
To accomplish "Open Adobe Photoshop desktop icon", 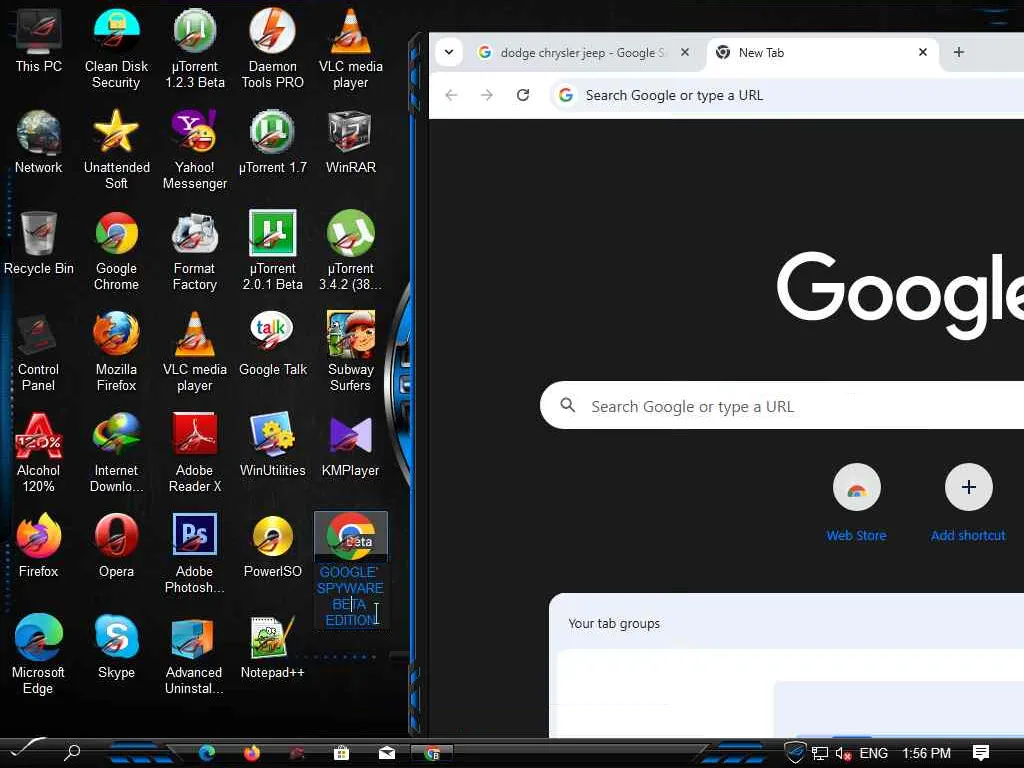I will [195, 553].
